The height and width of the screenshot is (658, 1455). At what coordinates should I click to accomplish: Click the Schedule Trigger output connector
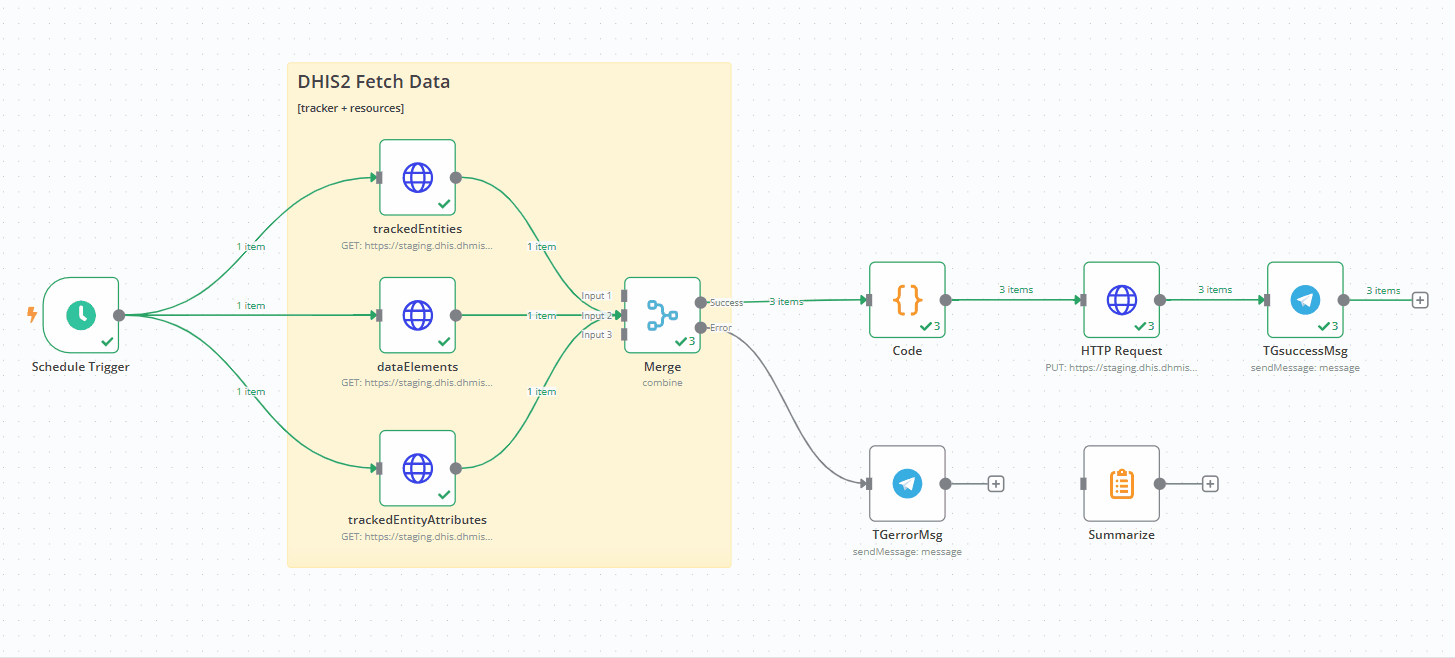119,315
